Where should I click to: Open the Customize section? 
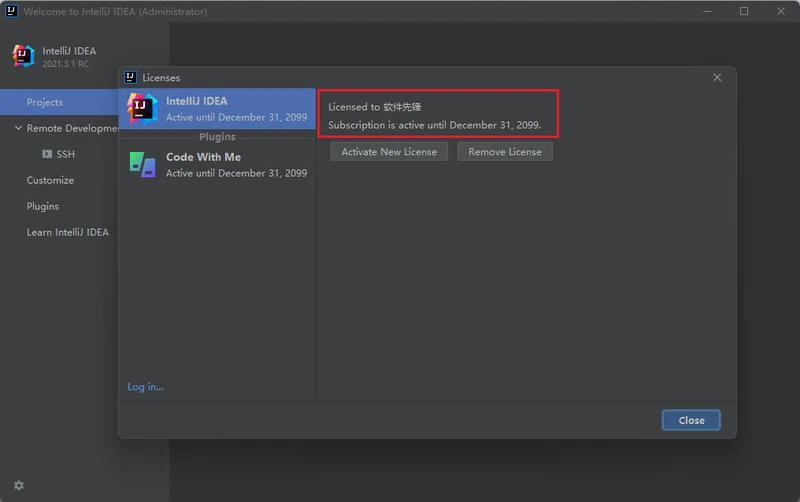pyautogui.click(x=50, y=180)
